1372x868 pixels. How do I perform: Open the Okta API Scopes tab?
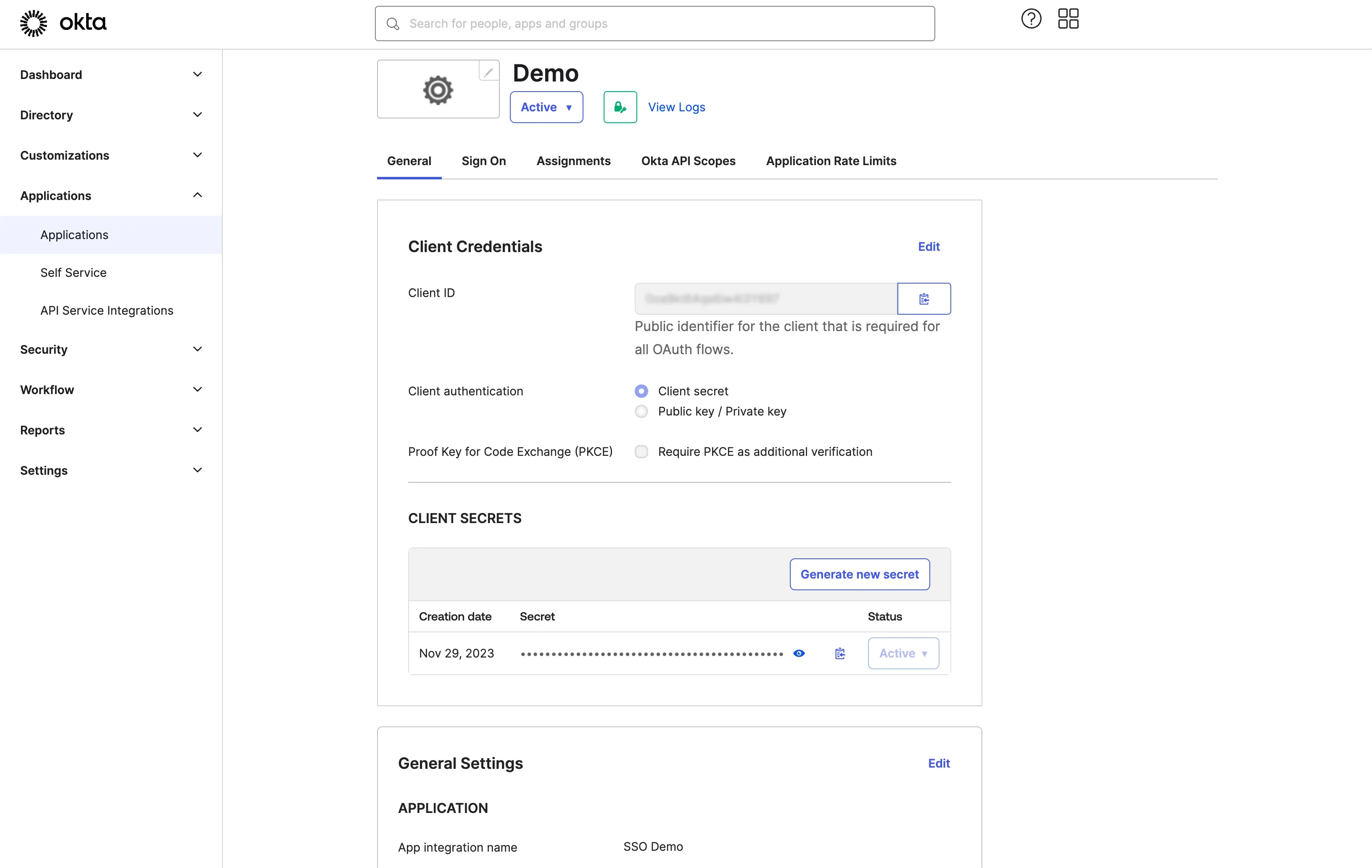coord(688,161)
